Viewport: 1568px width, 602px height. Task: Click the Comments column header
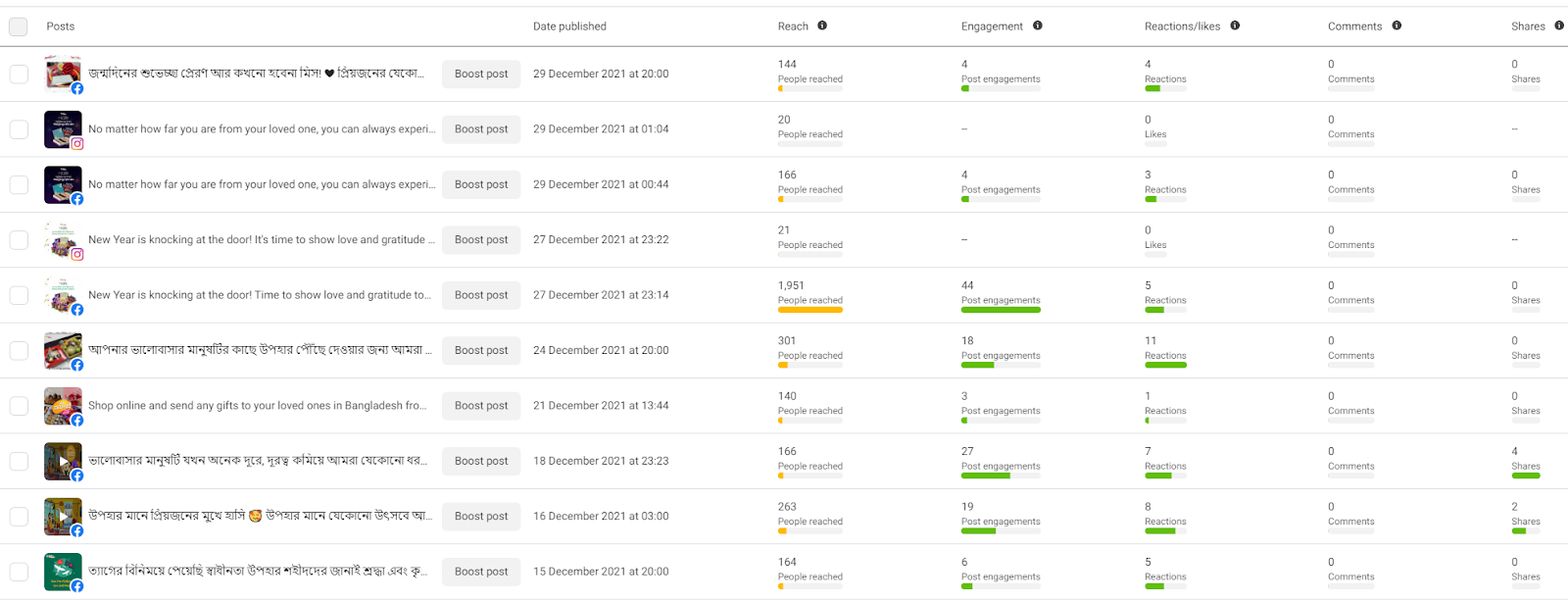pyautogui.click(x=1354, y=26)
